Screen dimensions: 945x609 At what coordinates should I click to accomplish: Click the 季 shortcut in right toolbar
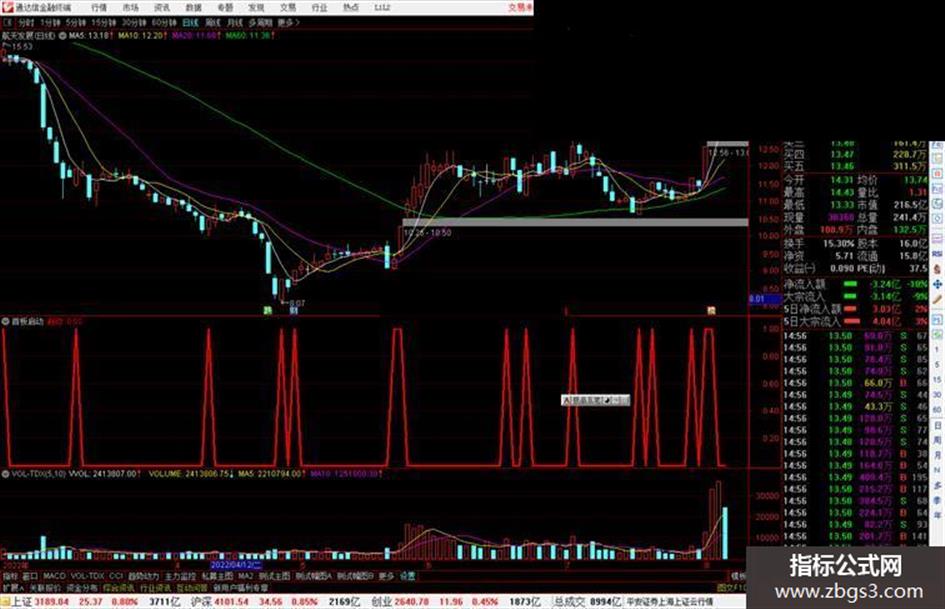point(937,500)
